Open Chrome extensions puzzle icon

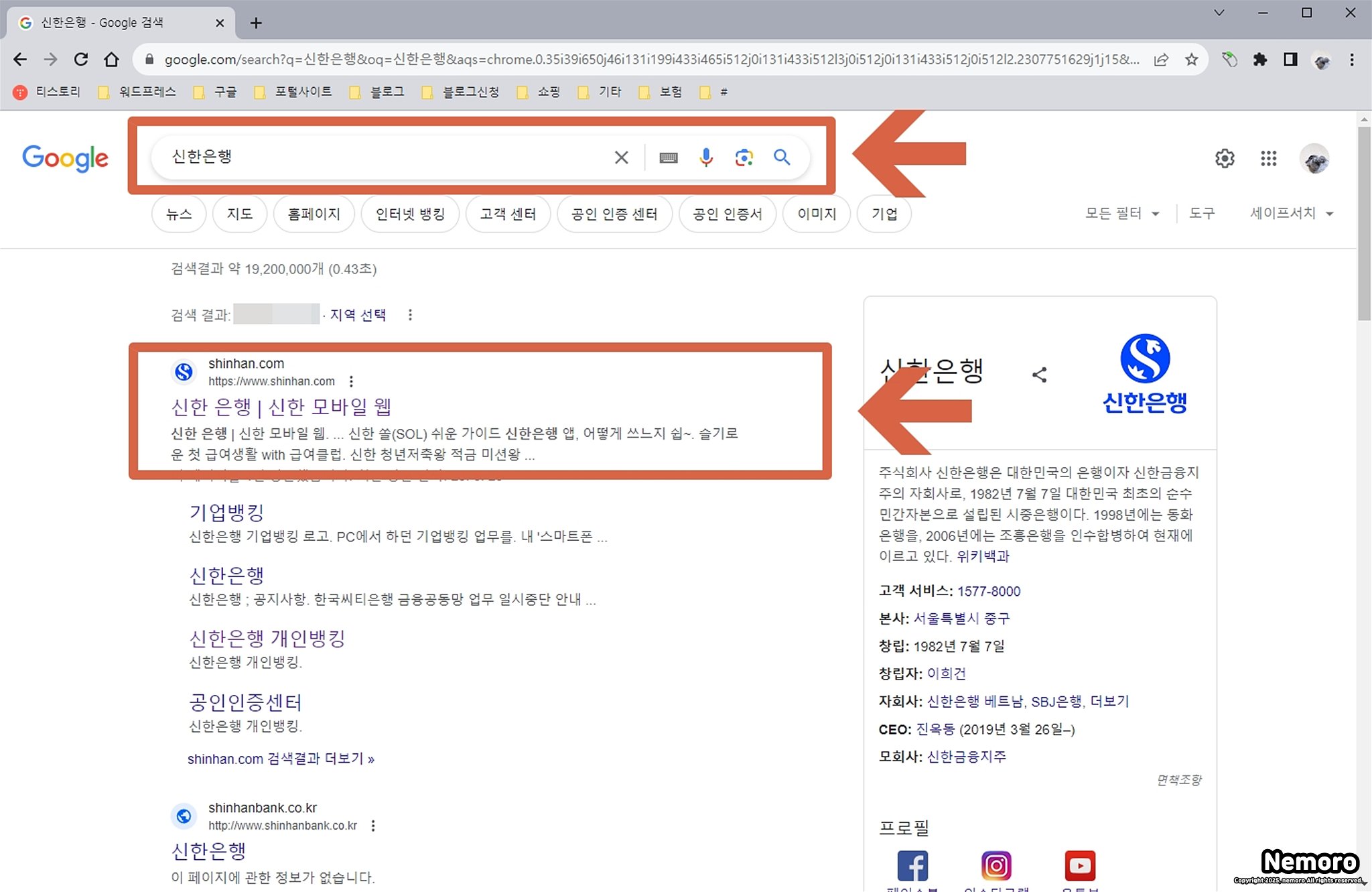[x=1259, y=60]
